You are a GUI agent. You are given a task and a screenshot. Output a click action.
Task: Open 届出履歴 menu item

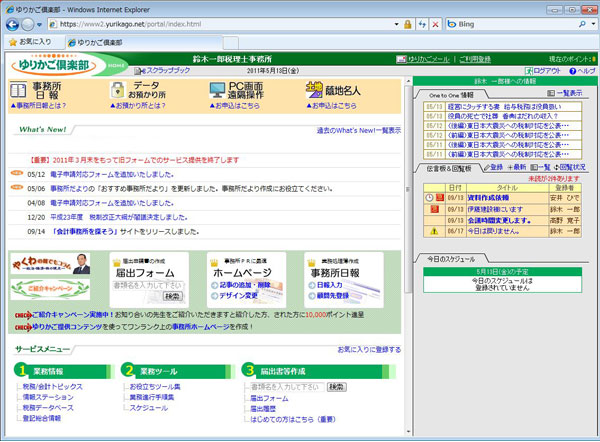pos(263,409)
